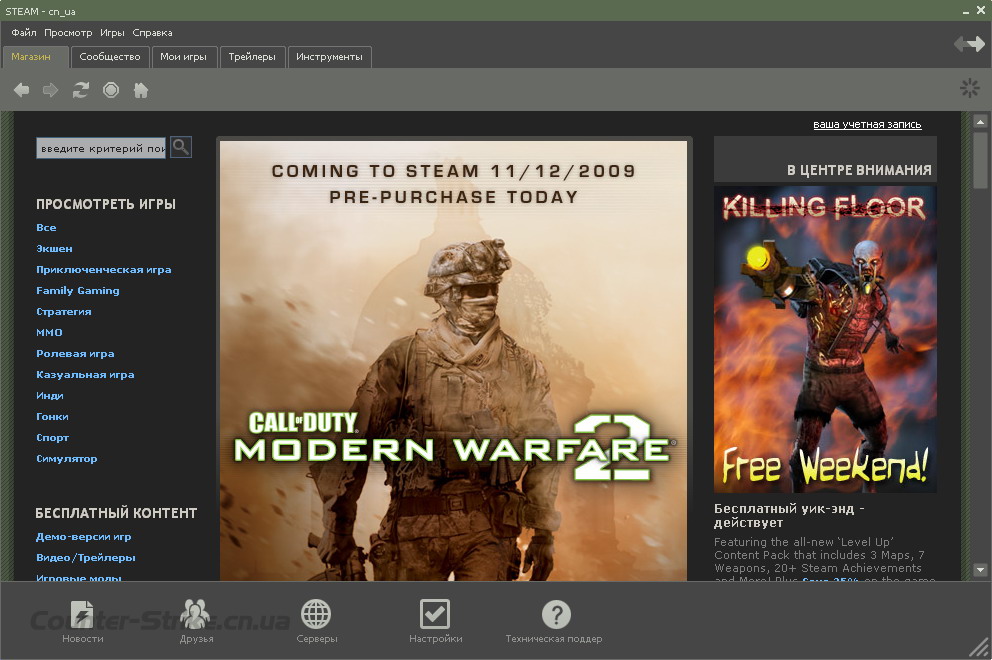Open the Справка menu

pyautogui.click(x=152, y=32)
